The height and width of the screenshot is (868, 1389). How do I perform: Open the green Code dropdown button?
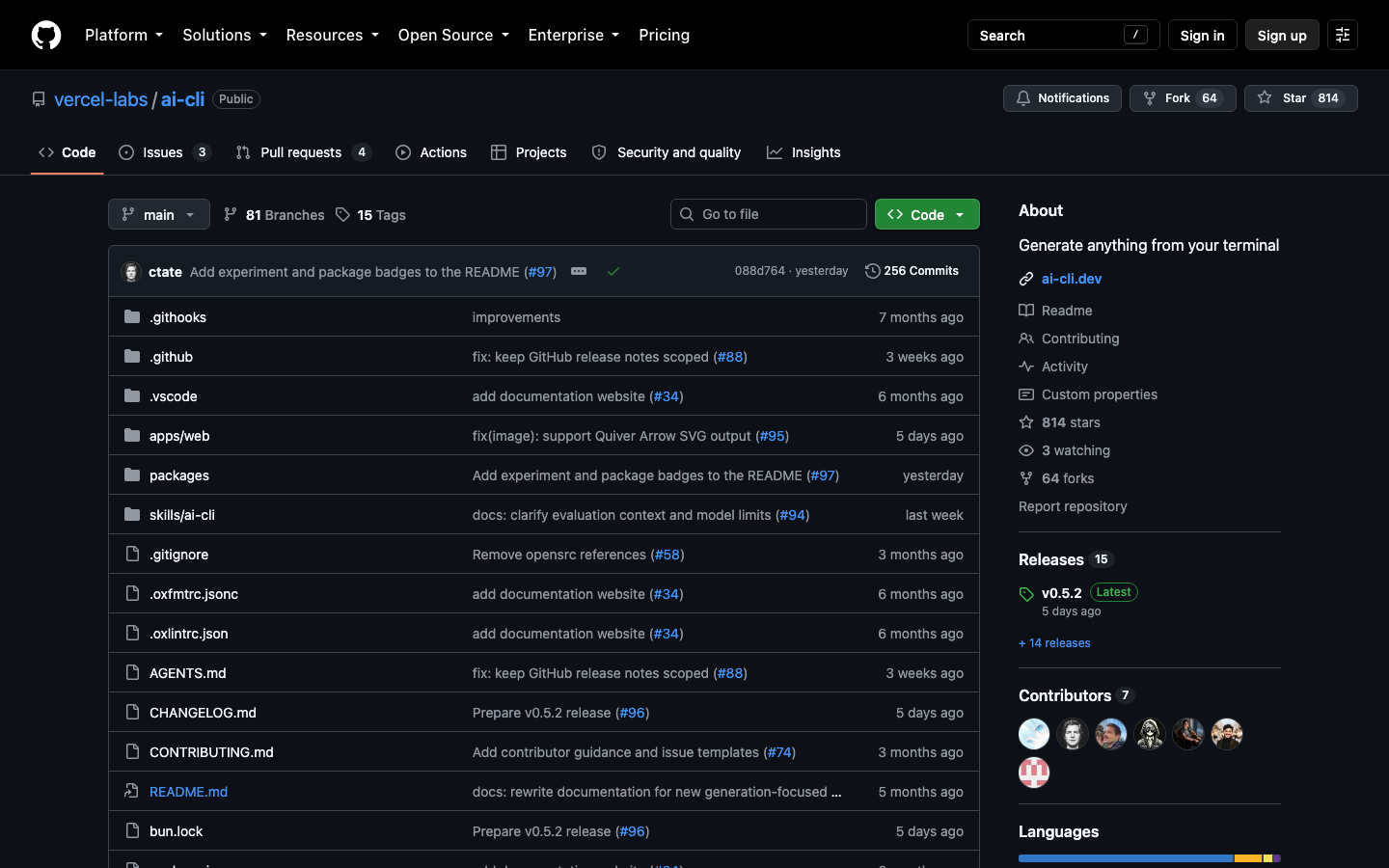point(927,214)
